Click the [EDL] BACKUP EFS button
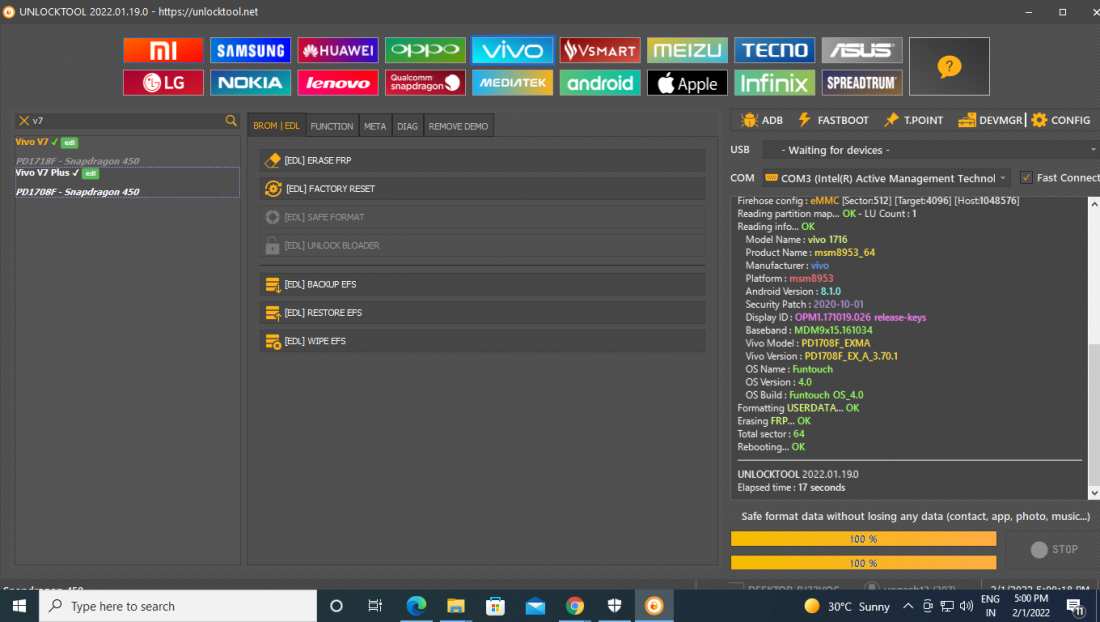The height and width of the screenshot is (622, 1100). 482,284
